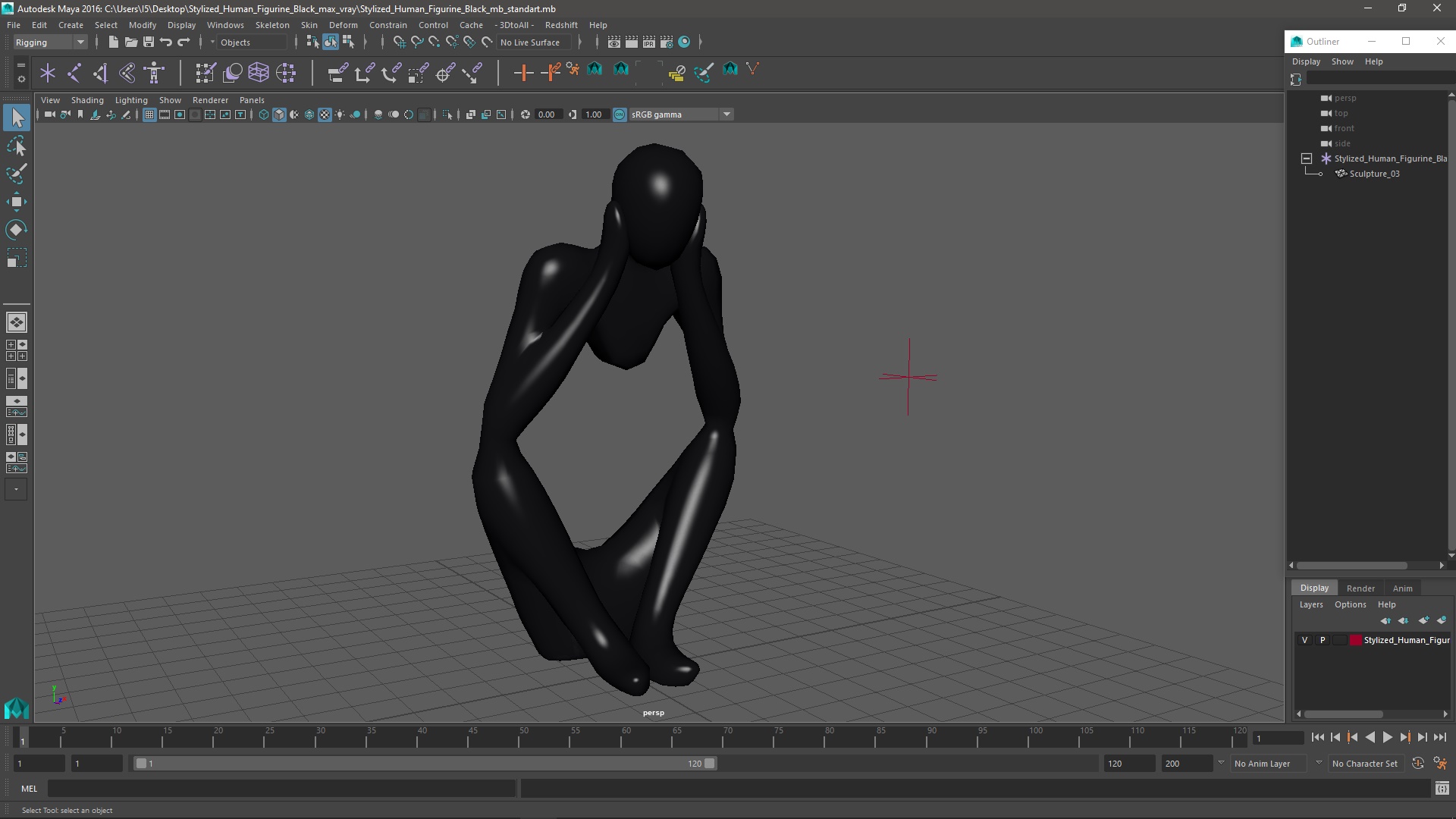Click the red layer color swatch
The width and height of the screenshot is (1456, 819).
pyautogui.click(x=1356, y=640)
